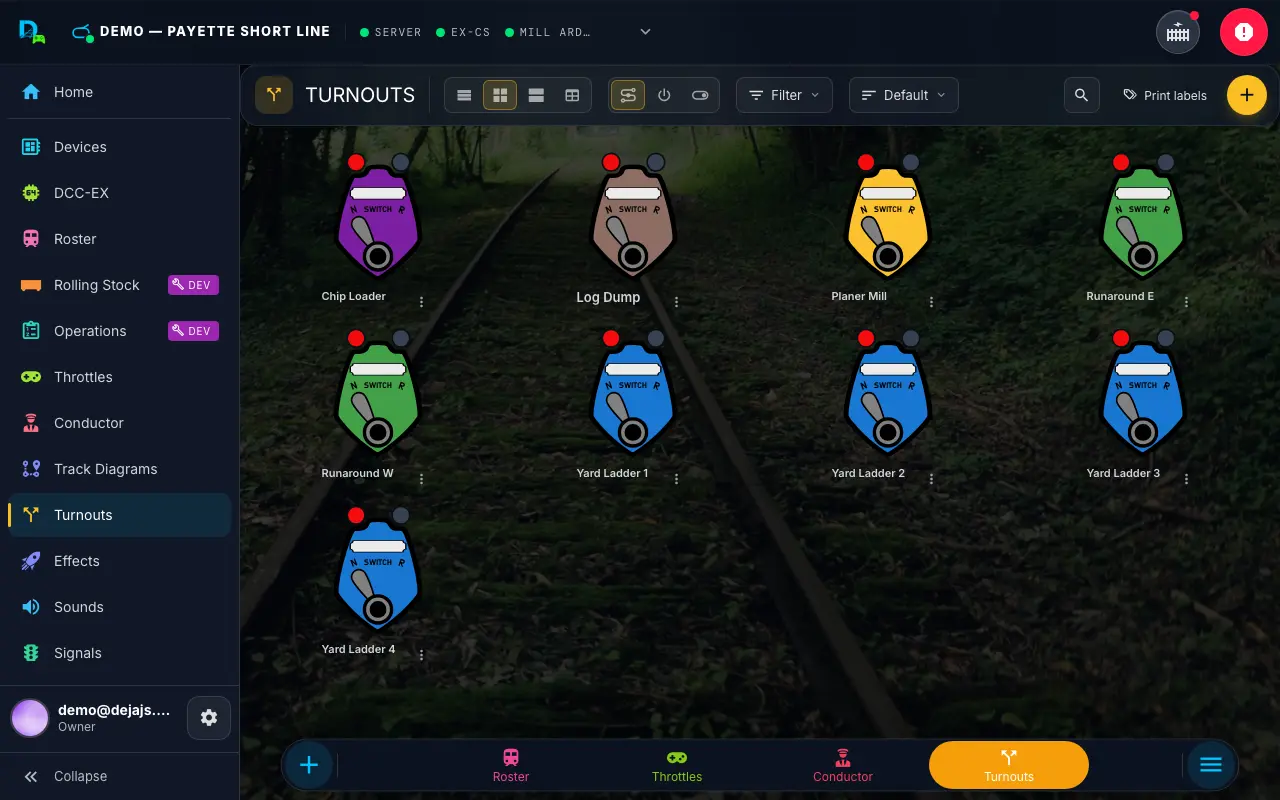Add a turnout with yellow plus button
Viewport: 1280px width, 800px height.
coord(1246,95)
